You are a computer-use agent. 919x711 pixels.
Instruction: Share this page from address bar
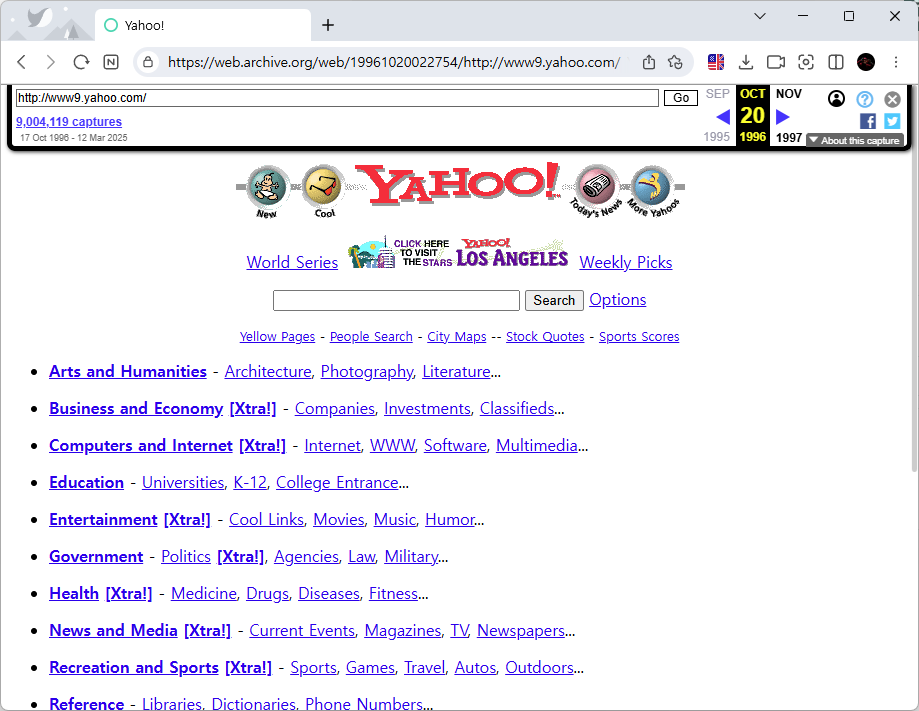[649, 62]
